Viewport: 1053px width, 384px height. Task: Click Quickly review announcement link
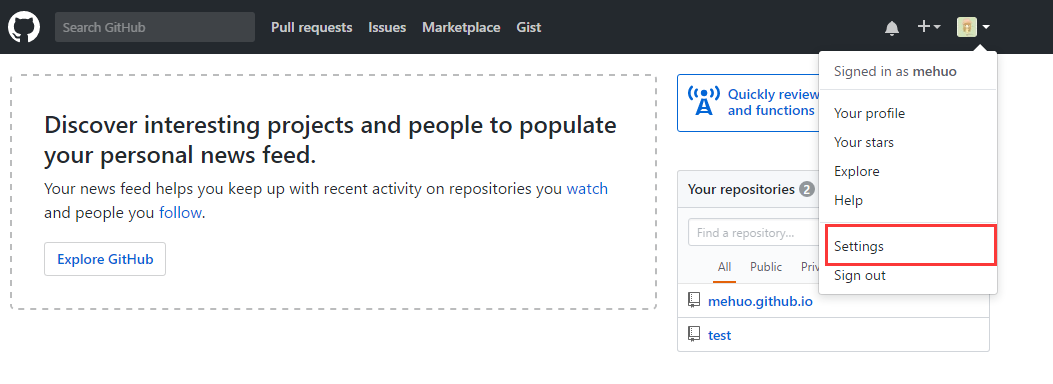[773, 102]
